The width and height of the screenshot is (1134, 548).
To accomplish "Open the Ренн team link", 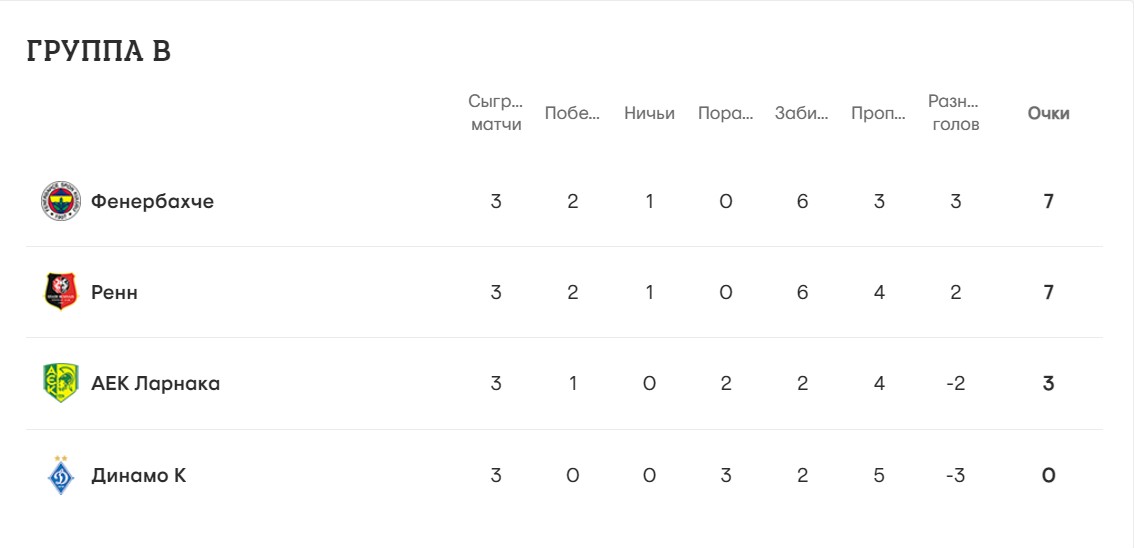I will (114, 292).
